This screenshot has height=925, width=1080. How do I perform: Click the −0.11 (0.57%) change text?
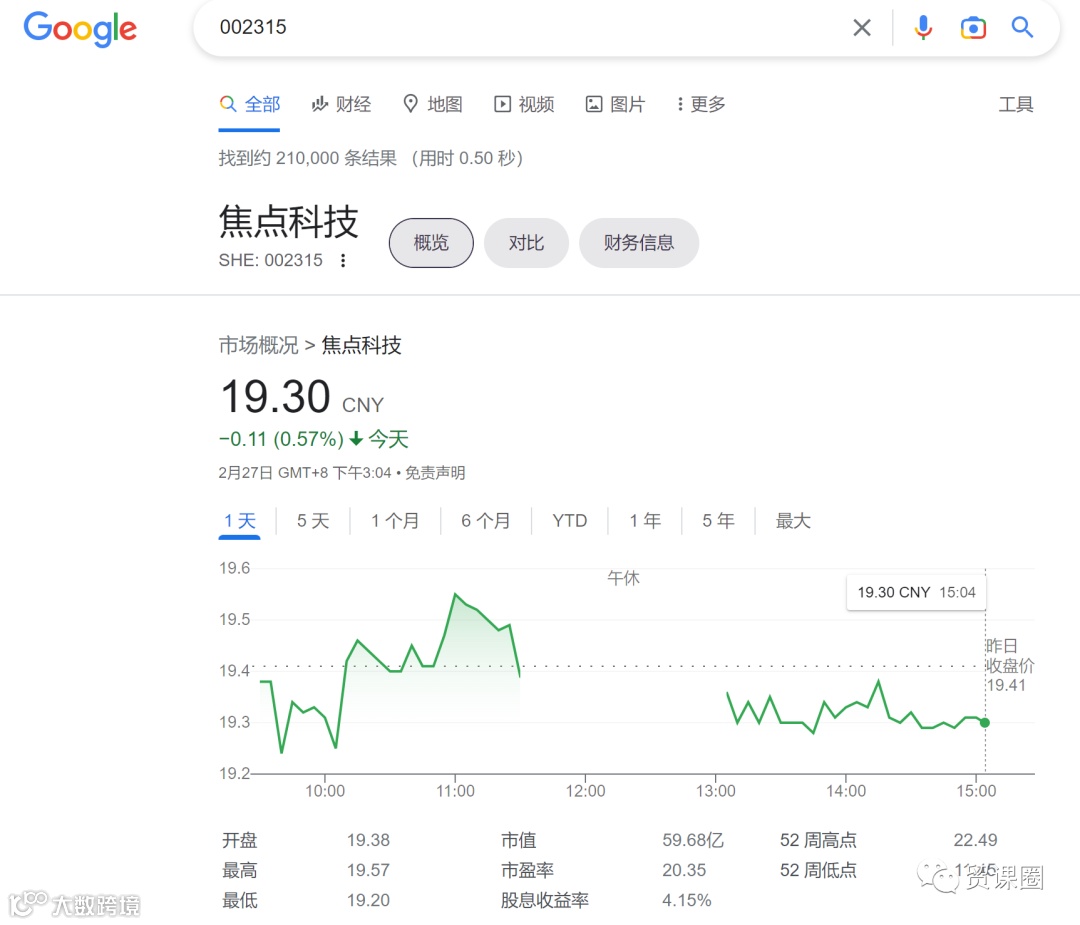281,439
